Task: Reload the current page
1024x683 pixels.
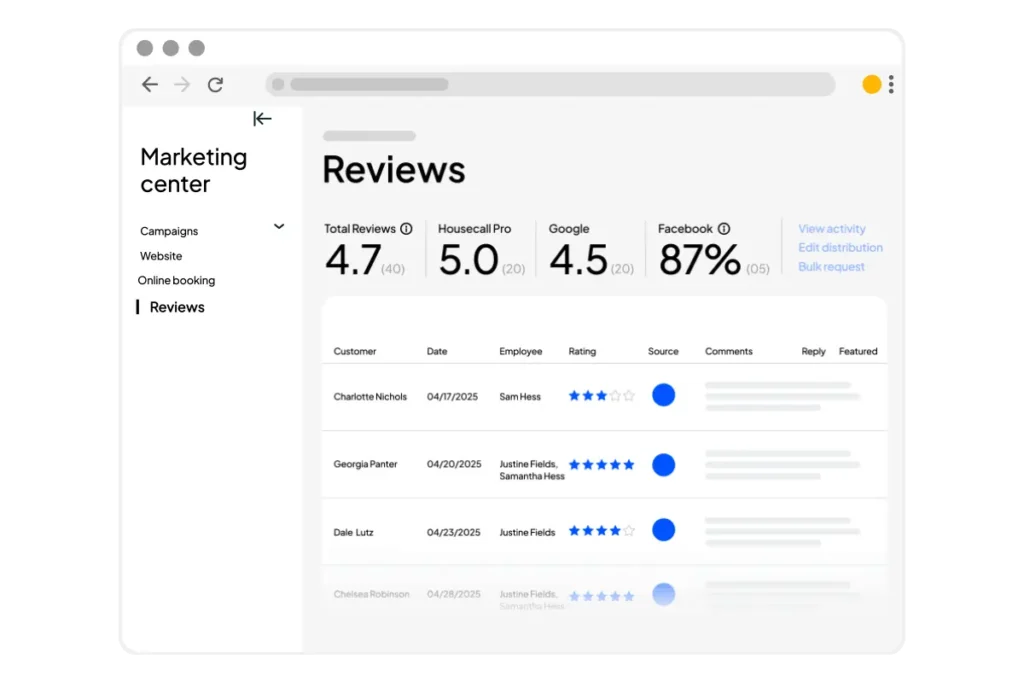Action: (215, 85)
